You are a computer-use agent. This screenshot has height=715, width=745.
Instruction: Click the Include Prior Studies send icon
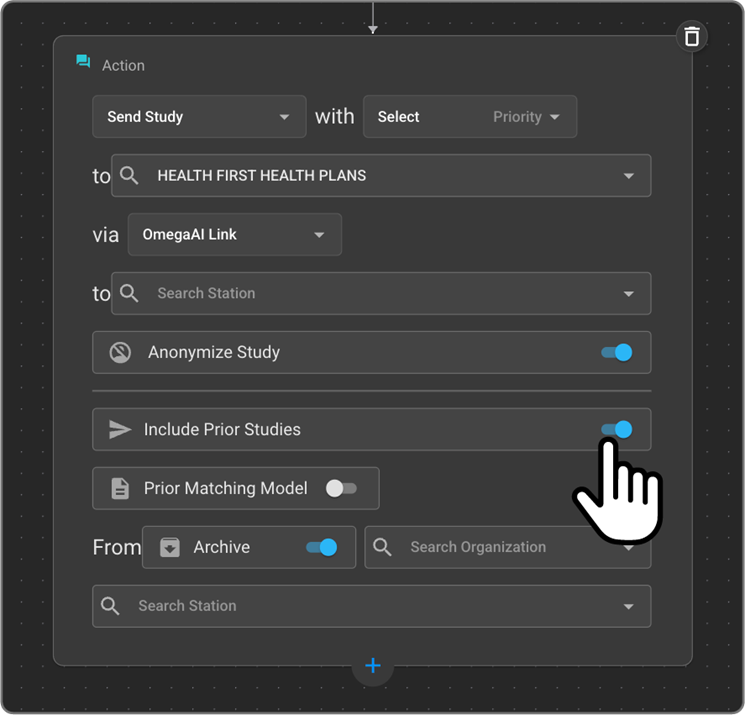tap(120, 430)
